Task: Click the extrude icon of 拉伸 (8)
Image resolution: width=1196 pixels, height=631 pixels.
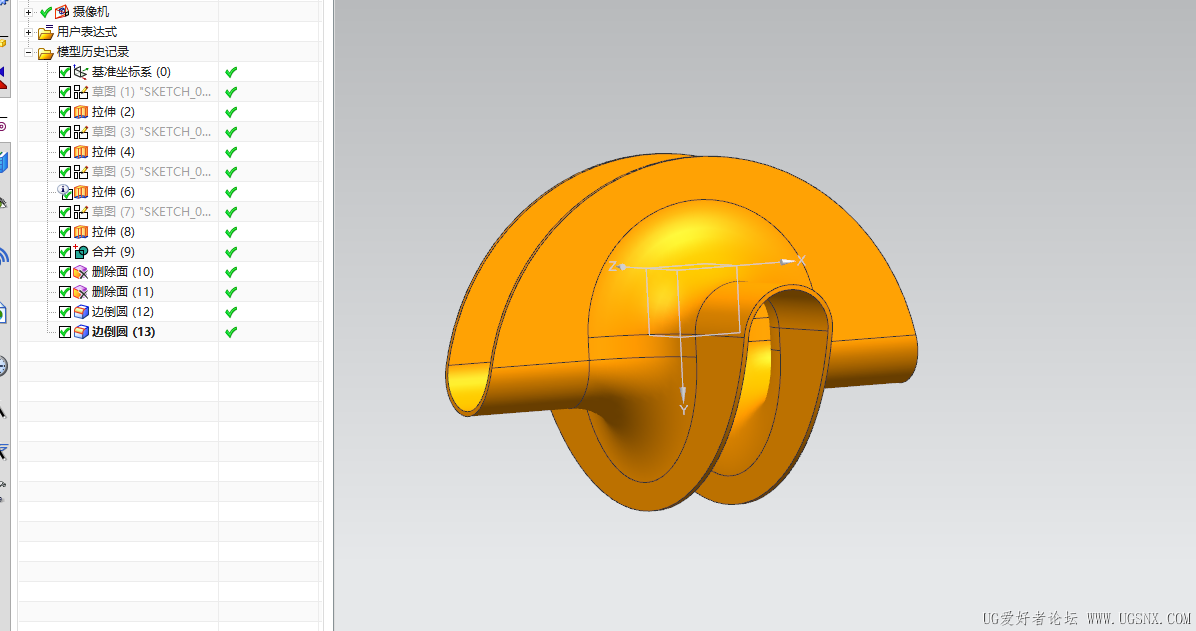Action: [81, 232]
